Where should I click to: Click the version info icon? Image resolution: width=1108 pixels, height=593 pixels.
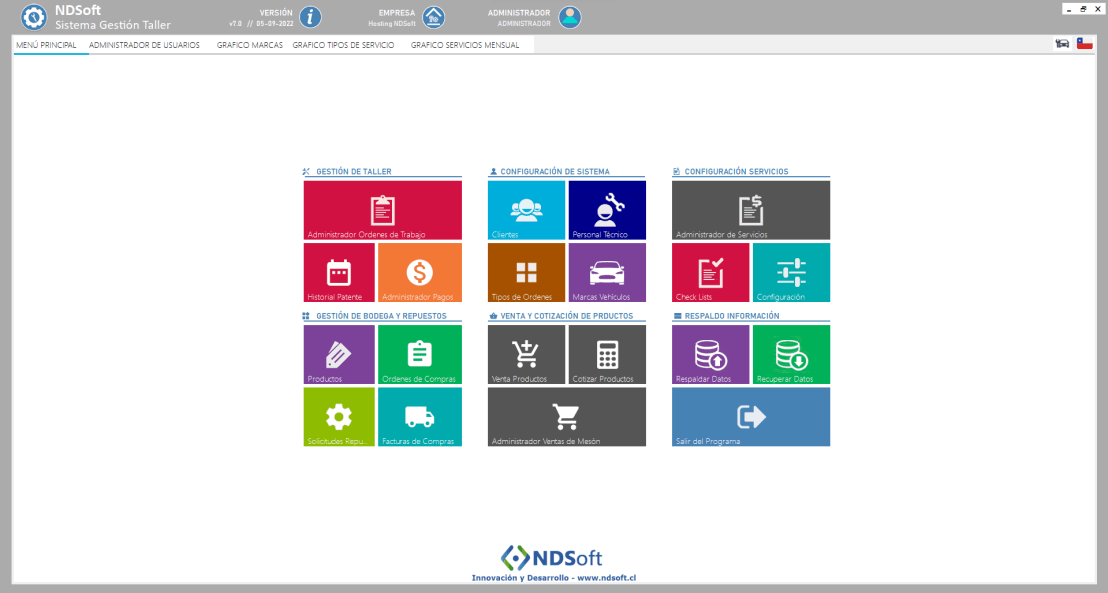pos(311,17)
